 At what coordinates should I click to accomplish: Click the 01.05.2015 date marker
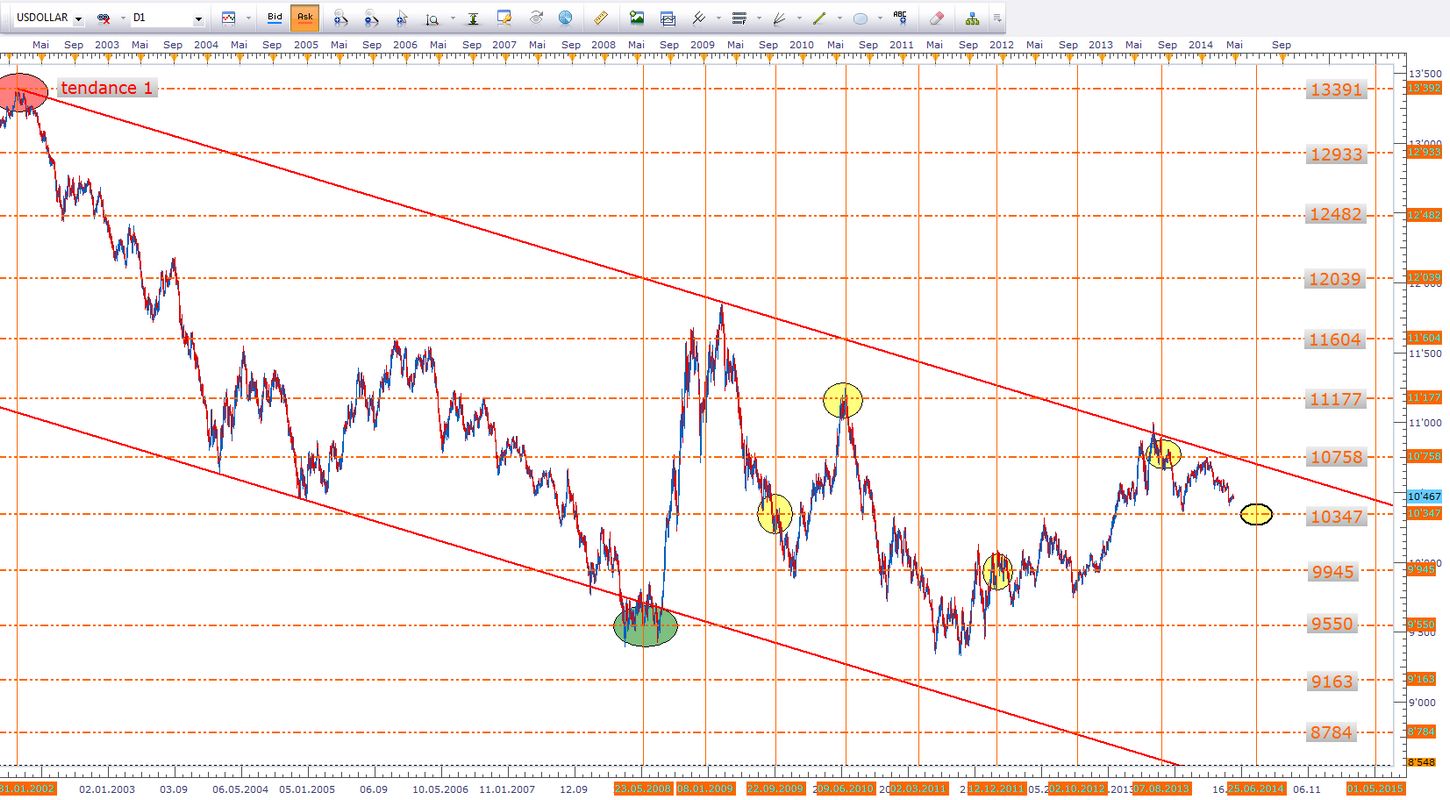click(1375, 789)
